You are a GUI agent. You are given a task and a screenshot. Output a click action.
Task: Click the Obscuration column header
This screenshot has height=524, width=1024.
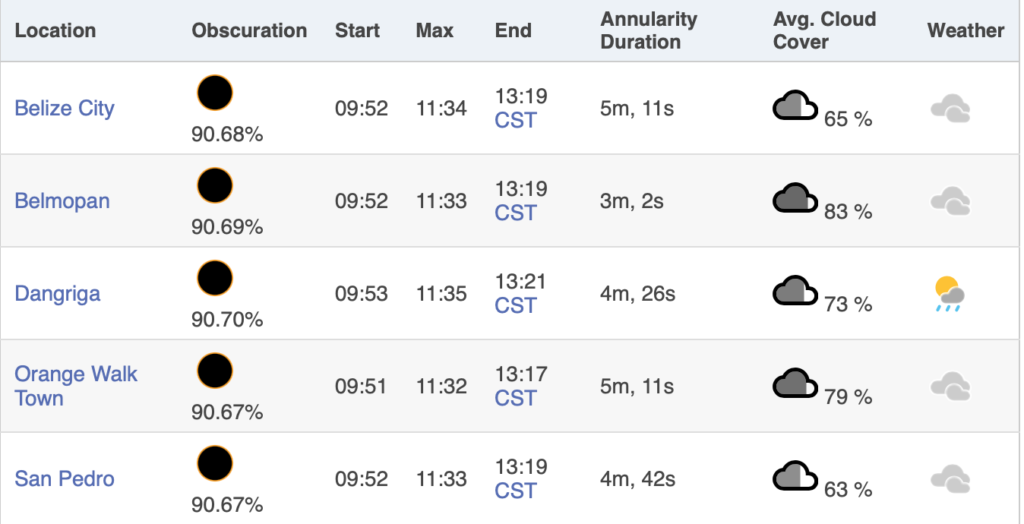pos(249,31)
